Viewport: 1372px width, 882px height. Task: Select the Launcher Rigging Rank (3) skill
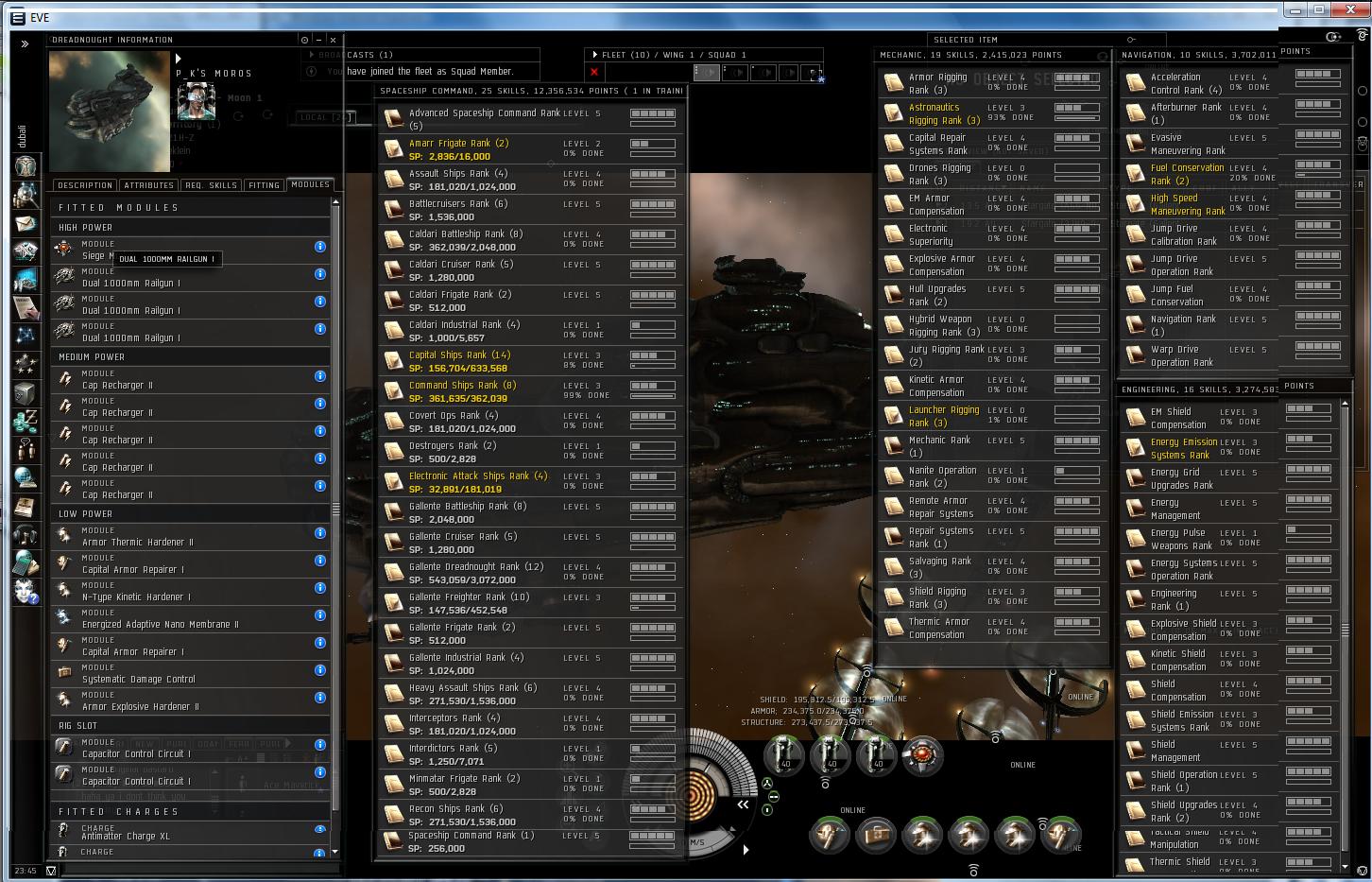(992, 416)
